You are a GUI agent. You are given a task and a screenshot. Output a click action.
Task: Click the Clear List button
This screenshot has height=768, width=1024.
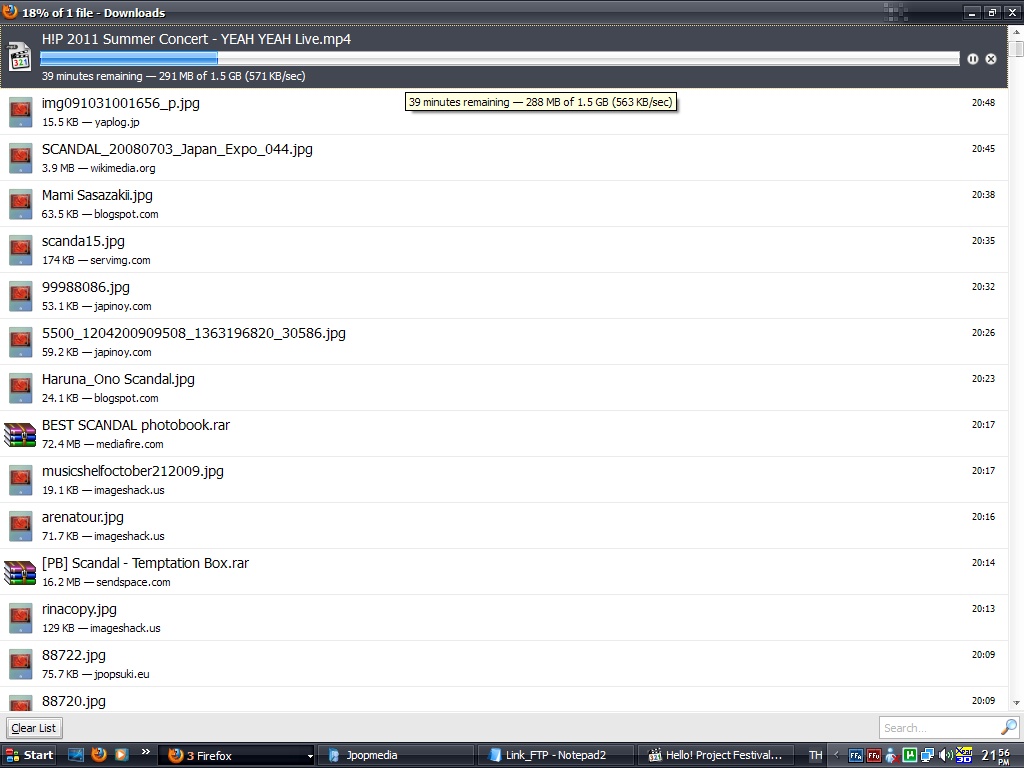tap(34, 728)
